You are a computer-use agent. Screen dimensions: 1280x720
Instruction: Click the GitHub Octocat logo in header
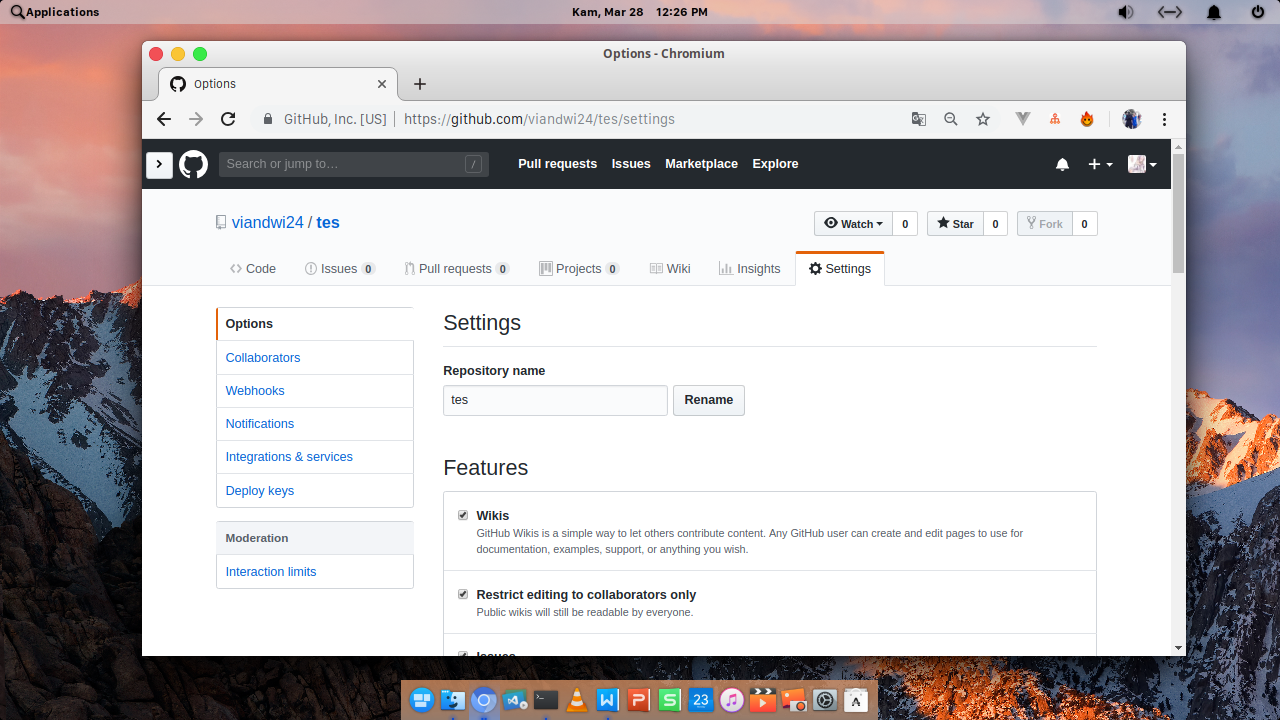pyautogui.click(x=193, y=164)
